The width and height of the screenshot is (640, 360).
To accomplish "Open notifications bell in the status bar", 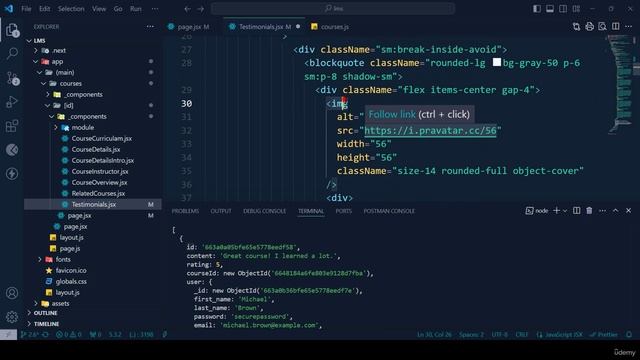I will click(x=629, y=335).
